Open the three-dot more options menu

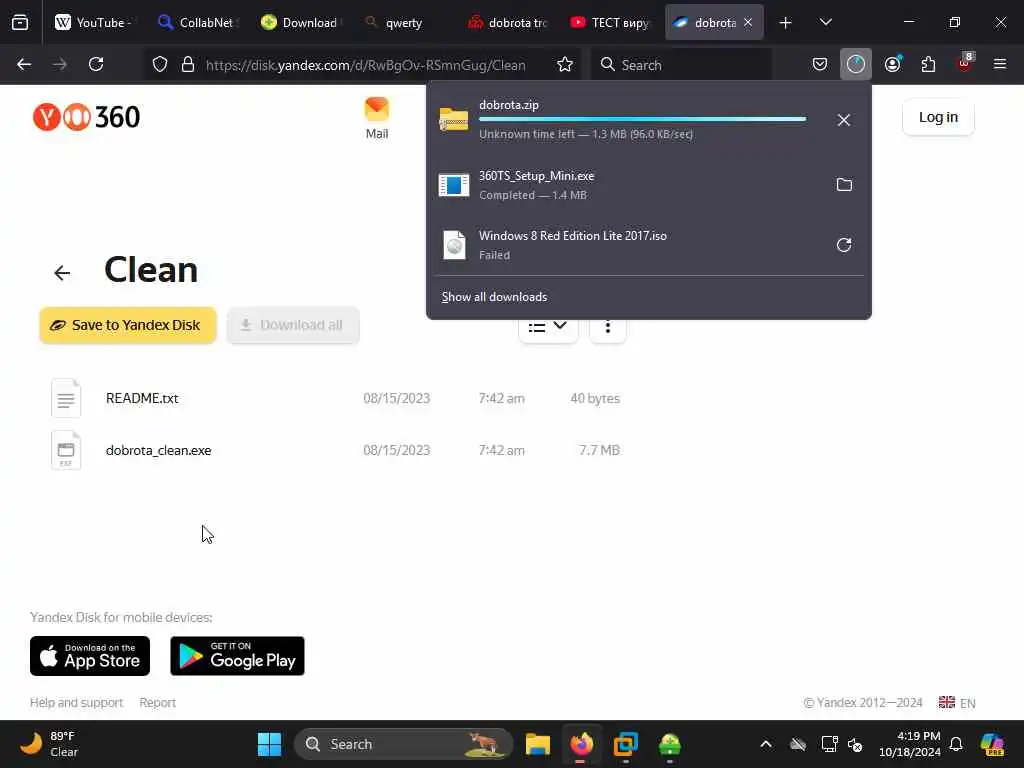(608, 327)
